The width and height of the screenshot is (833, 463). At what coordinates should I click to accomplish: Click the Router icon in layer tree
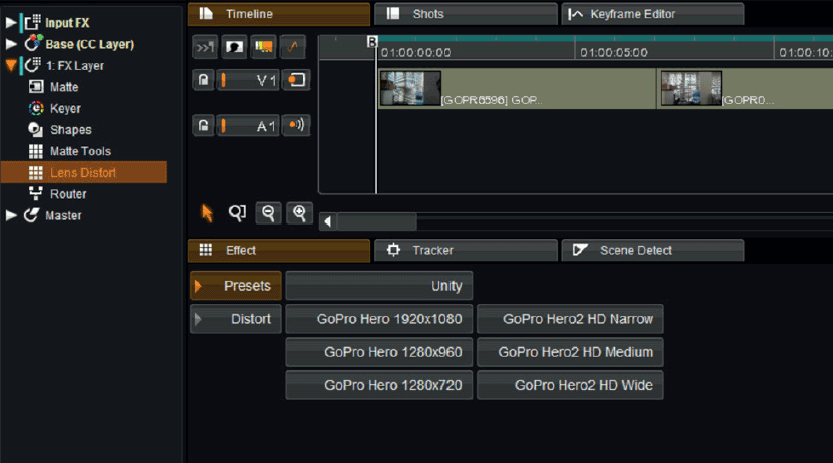pyautogui.click(x=36, y=194)
